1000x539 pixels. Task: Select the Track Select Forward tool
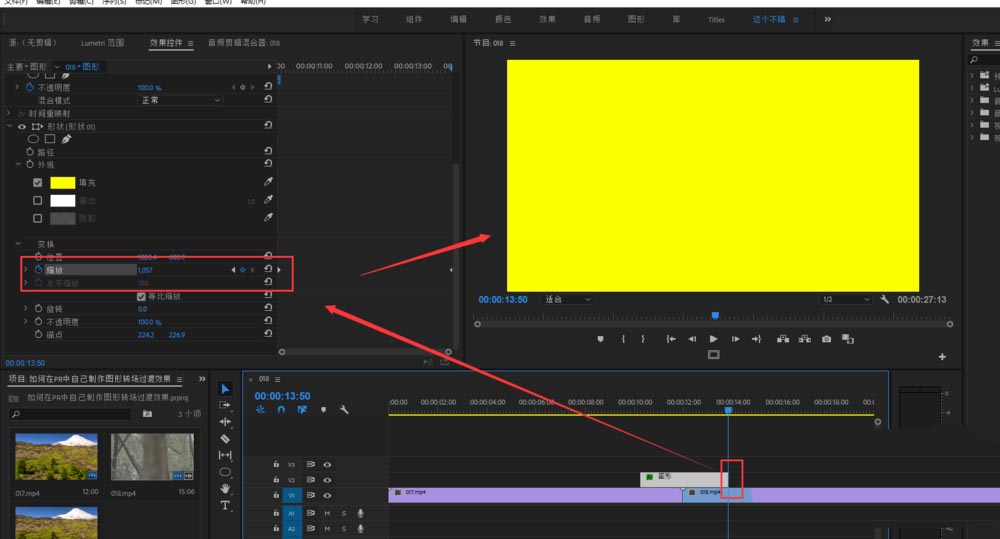click(225, 405)
